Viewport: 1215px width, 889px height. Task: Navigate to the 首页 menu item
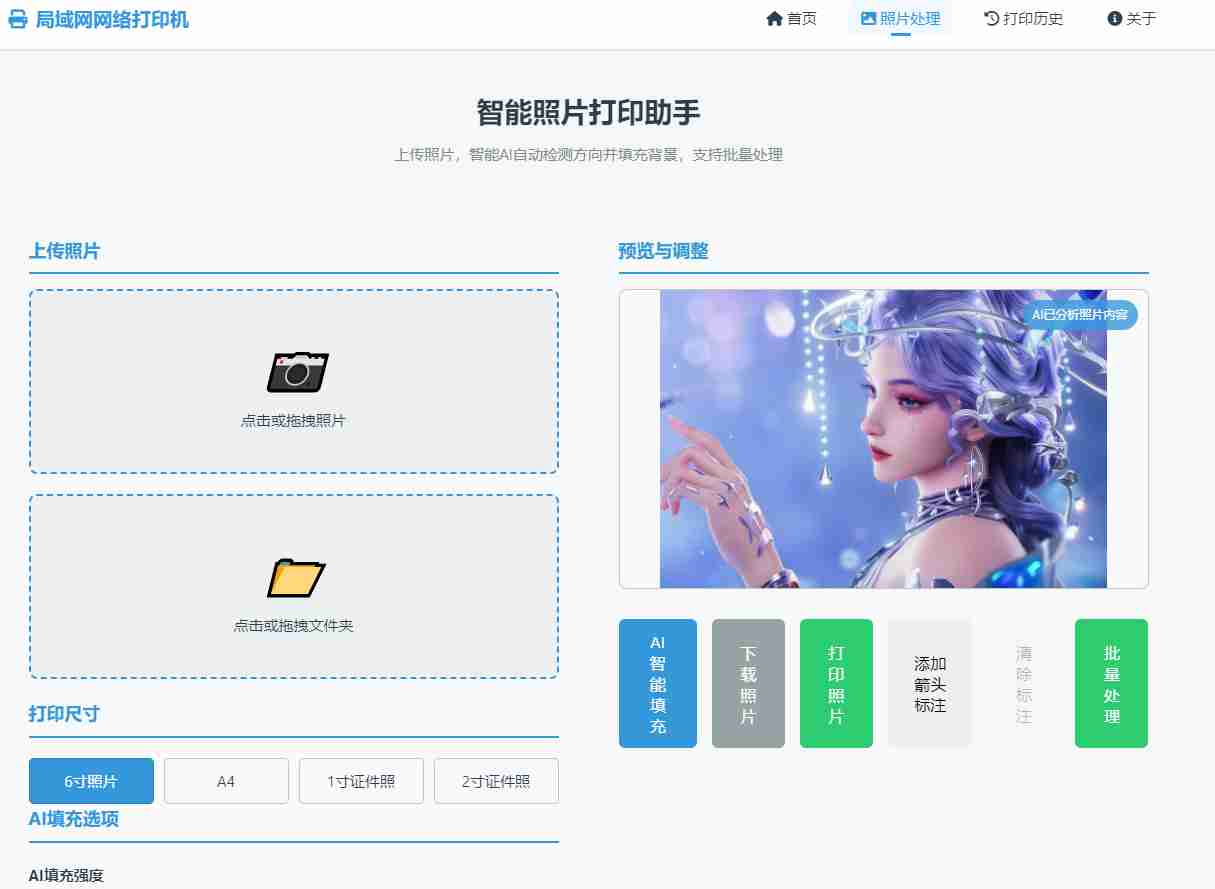click(800, 18)
